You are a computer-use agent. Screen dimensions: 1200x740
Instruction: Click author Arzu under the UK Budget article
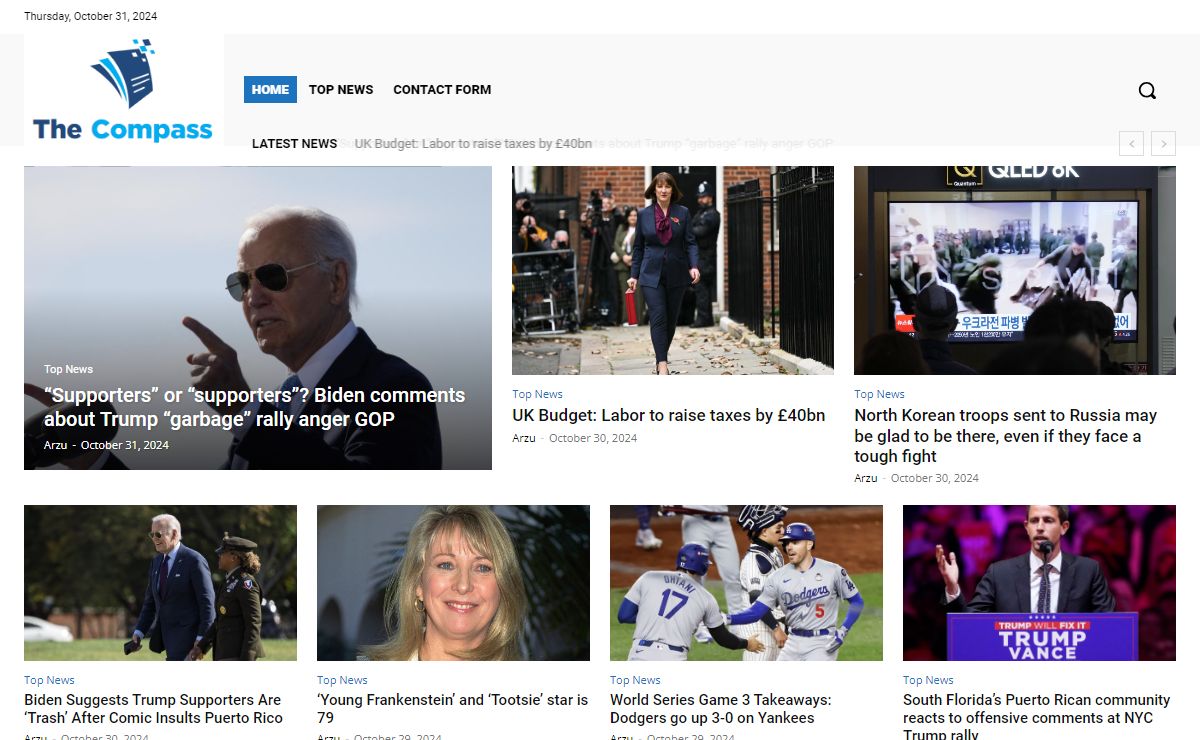coord(523,438)
